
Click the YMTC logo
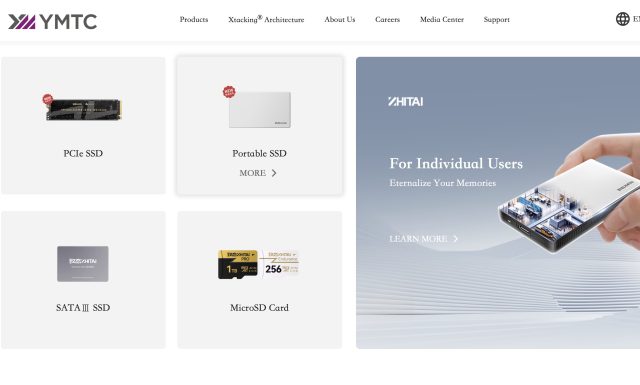(x=52, y=22)
